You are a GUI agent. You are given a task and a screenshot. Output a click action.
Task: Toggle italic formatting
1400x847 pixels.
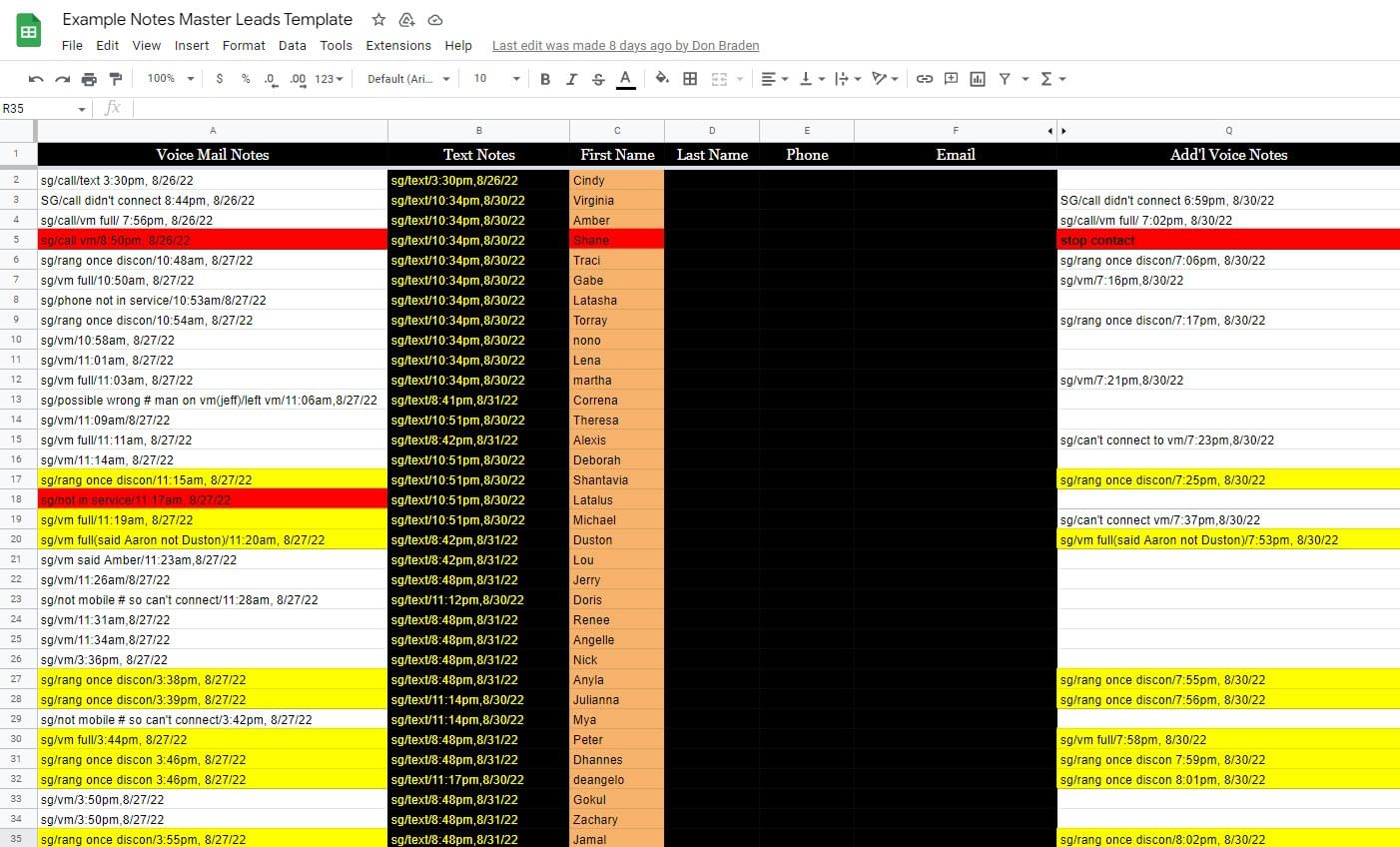tap(571, 79)
